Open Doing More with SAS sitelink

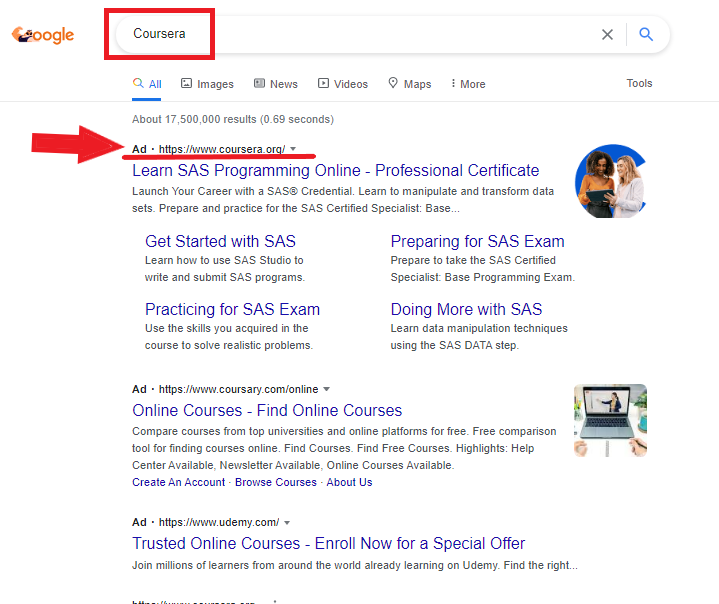pos(466,309)
